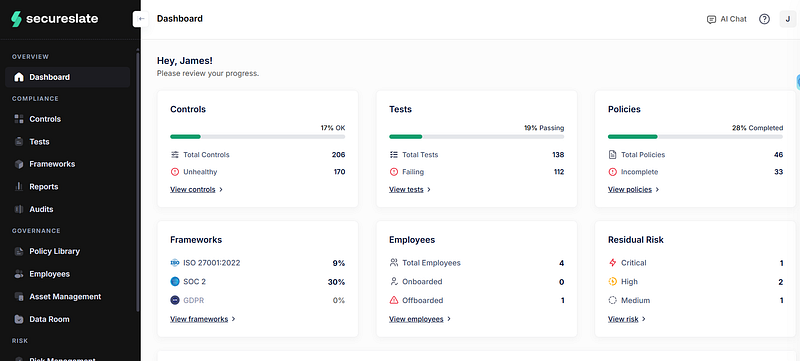Expand View policies chevron
The width and height of the screenshot is (800, 361).
click(657, 189)
